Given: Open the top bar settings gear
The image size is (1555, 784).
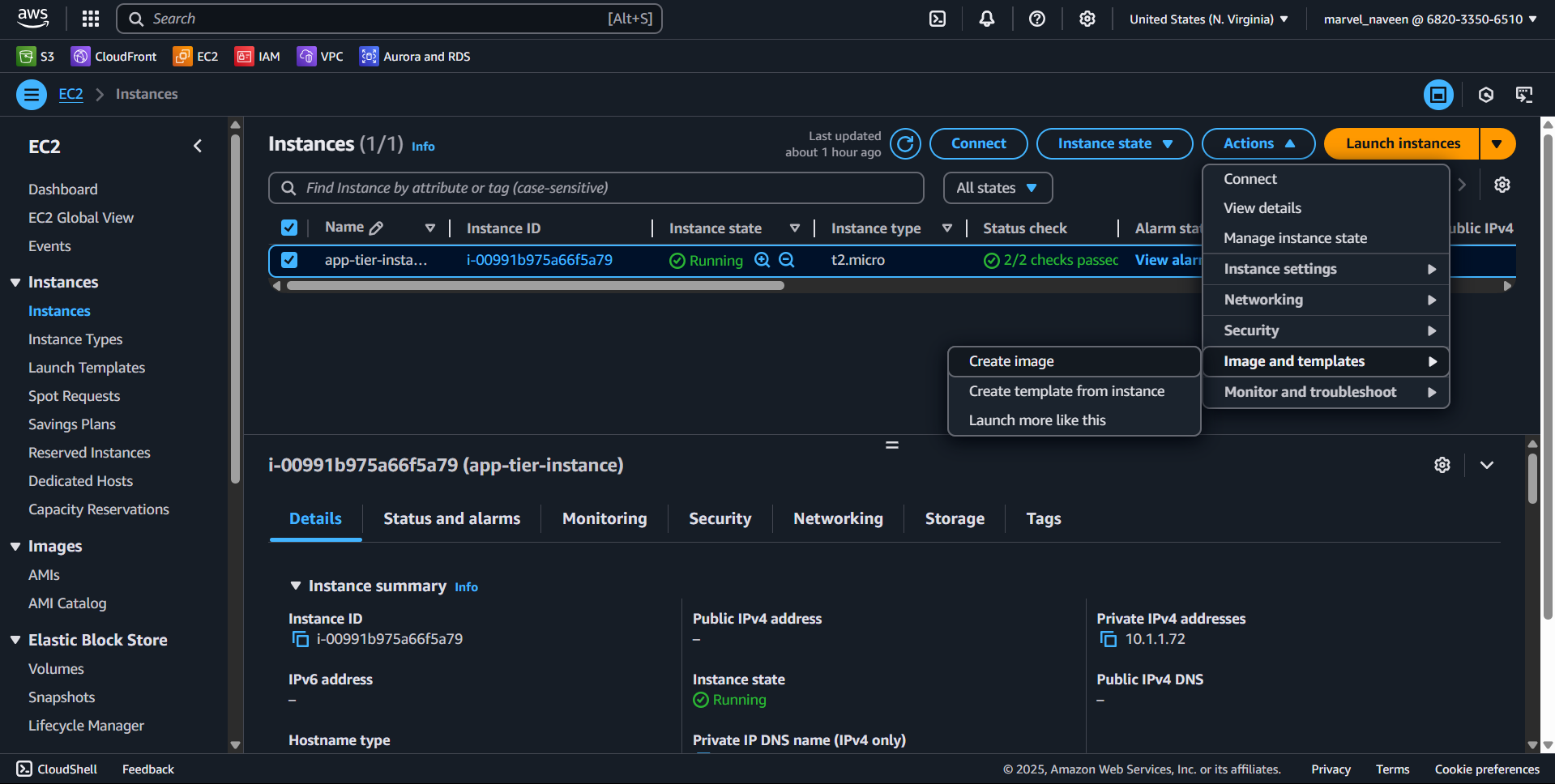Looking at the screenshot, I should click(1087, 19).
